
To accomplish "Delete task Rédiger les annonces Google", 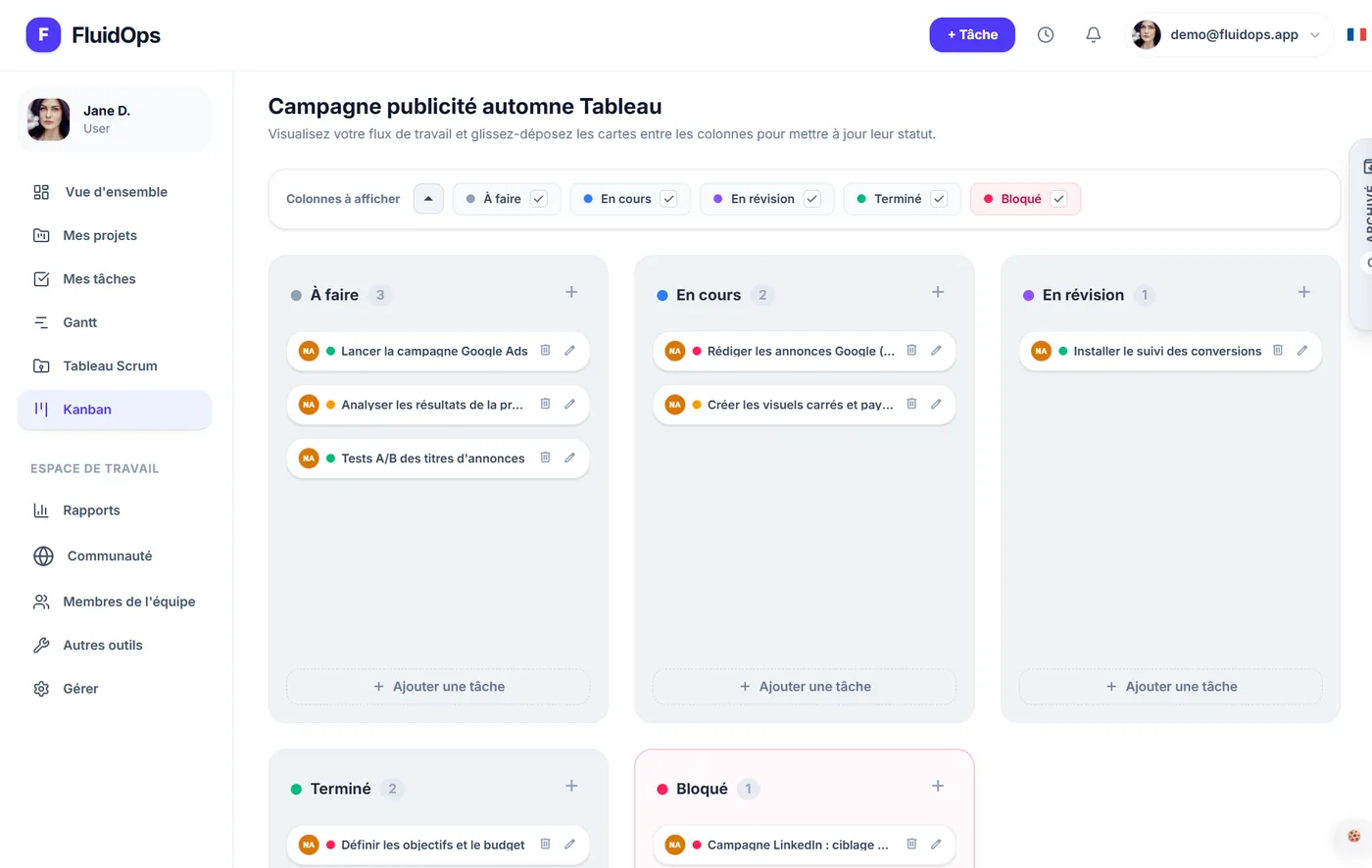I will tap(911, 351).
